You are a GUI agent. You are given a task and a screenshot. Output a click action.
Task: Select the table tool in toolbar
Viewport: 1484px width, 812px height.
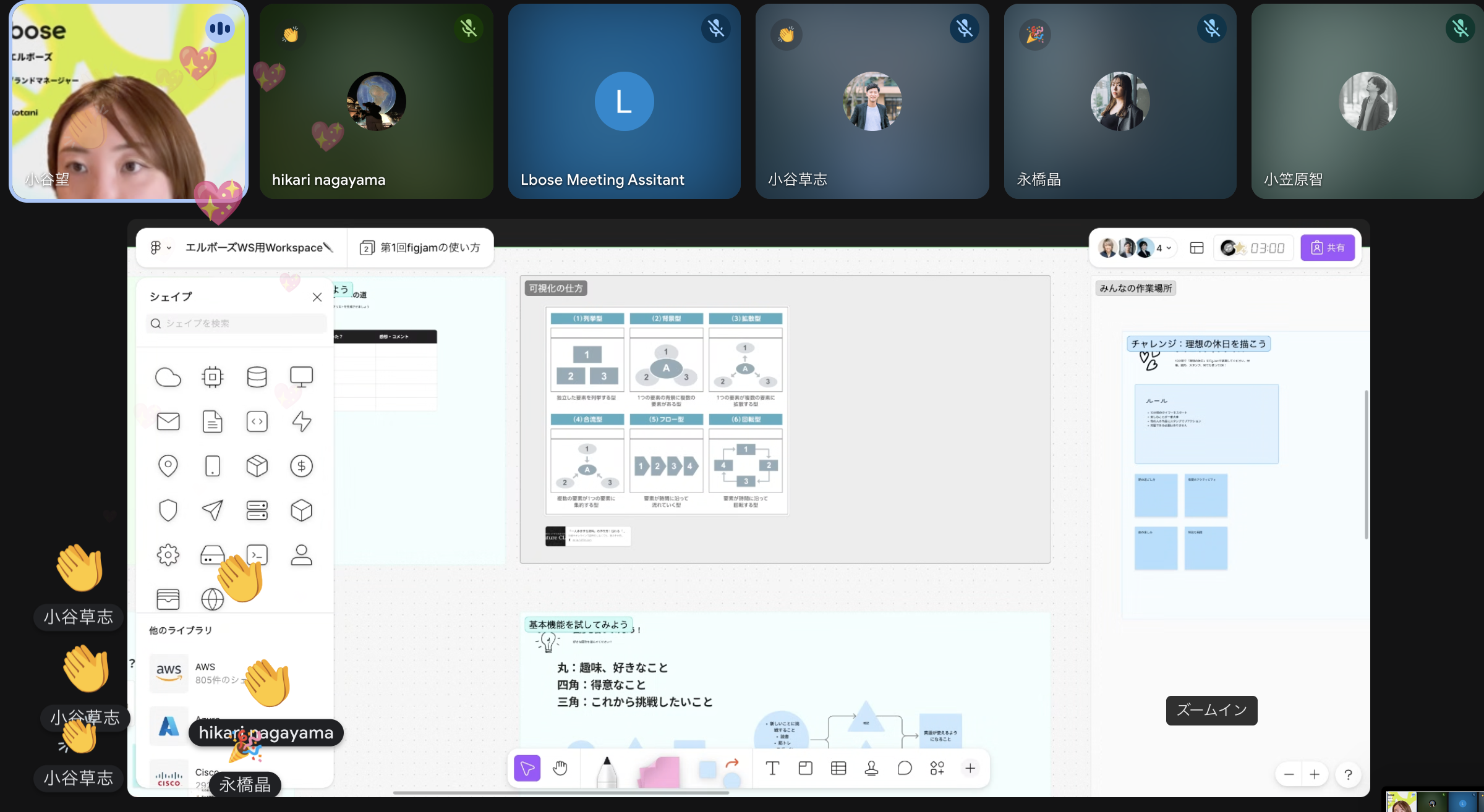(x=838, y=768)
